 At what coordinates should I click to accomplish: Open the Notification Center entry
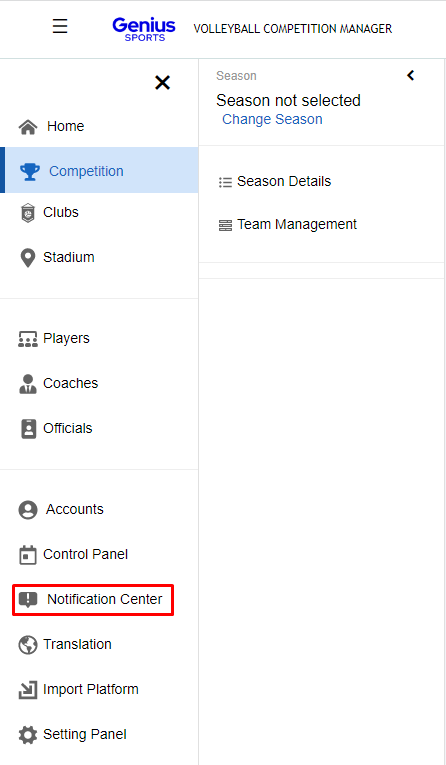point(93,600)
